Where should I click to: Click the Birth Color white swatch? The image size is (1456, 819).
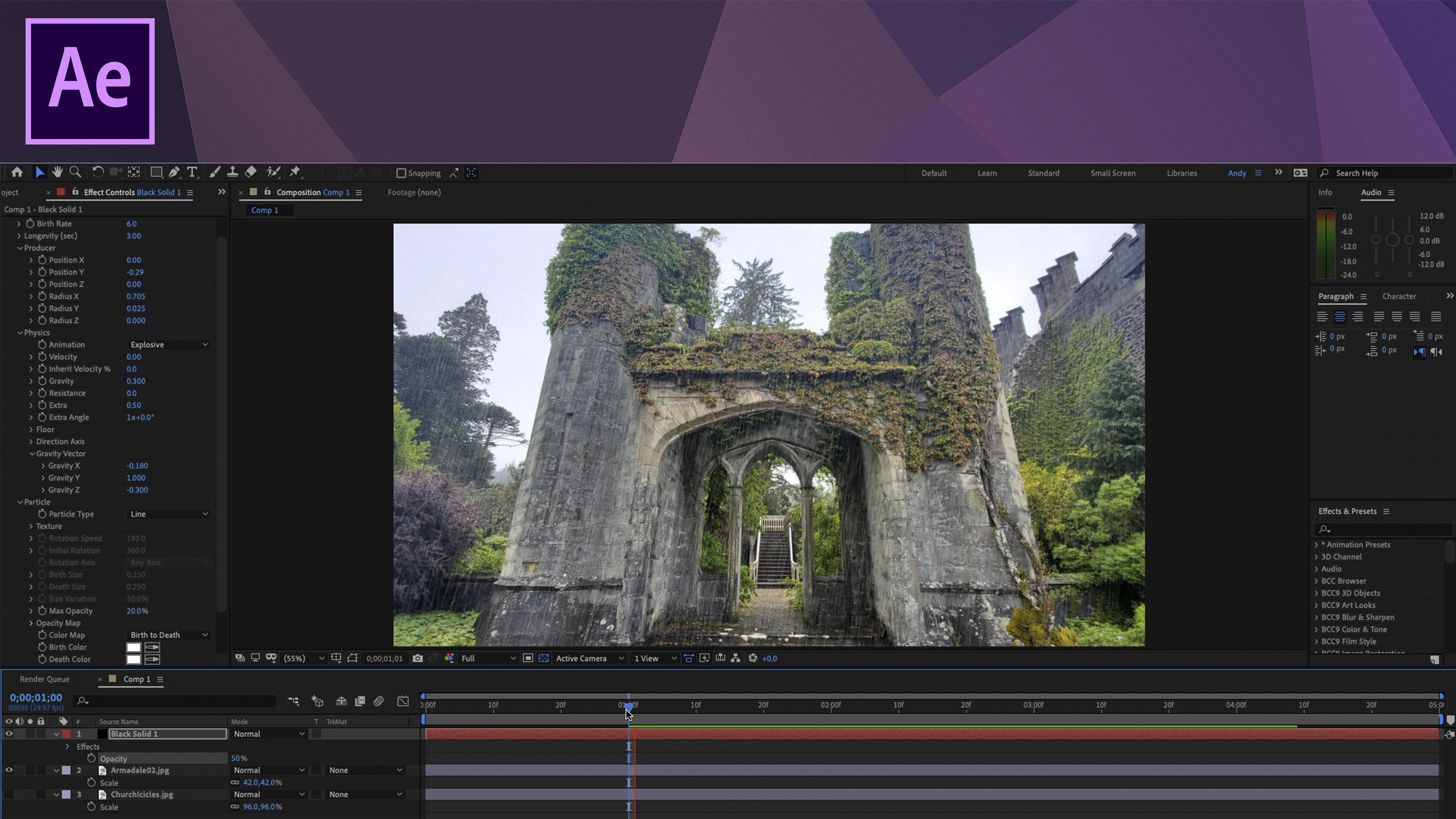(134, 647)
